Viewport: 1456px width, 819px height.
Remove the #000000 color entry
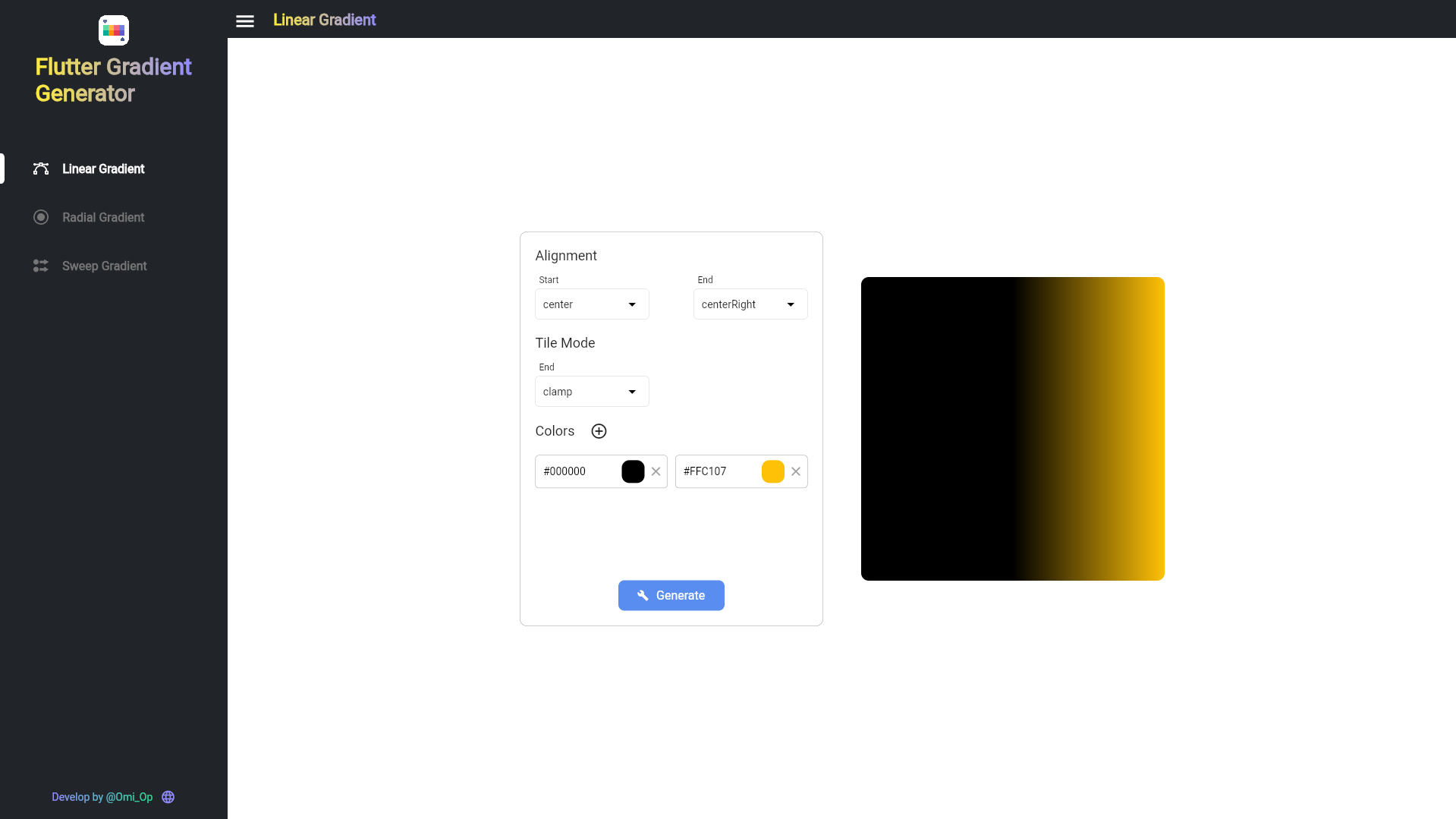click(655, 471)
